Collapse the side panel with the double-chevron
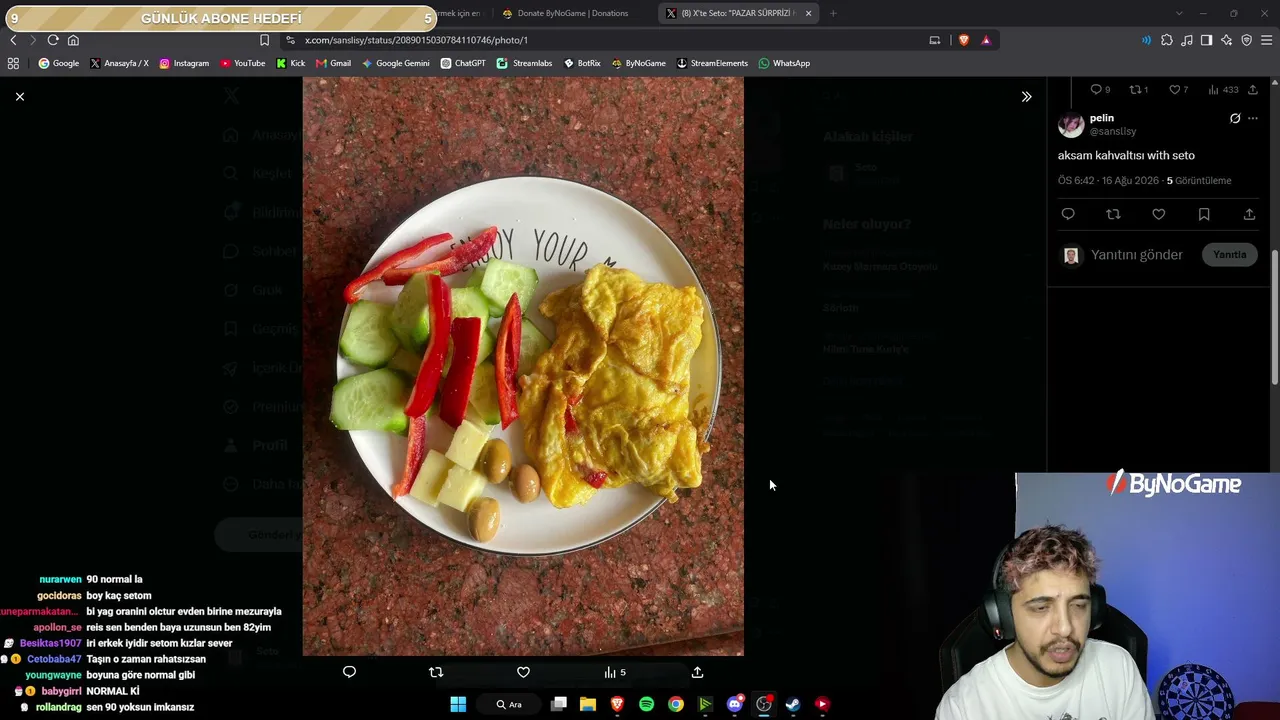Screen dimensions: 1280x720 coord(1026,96)
